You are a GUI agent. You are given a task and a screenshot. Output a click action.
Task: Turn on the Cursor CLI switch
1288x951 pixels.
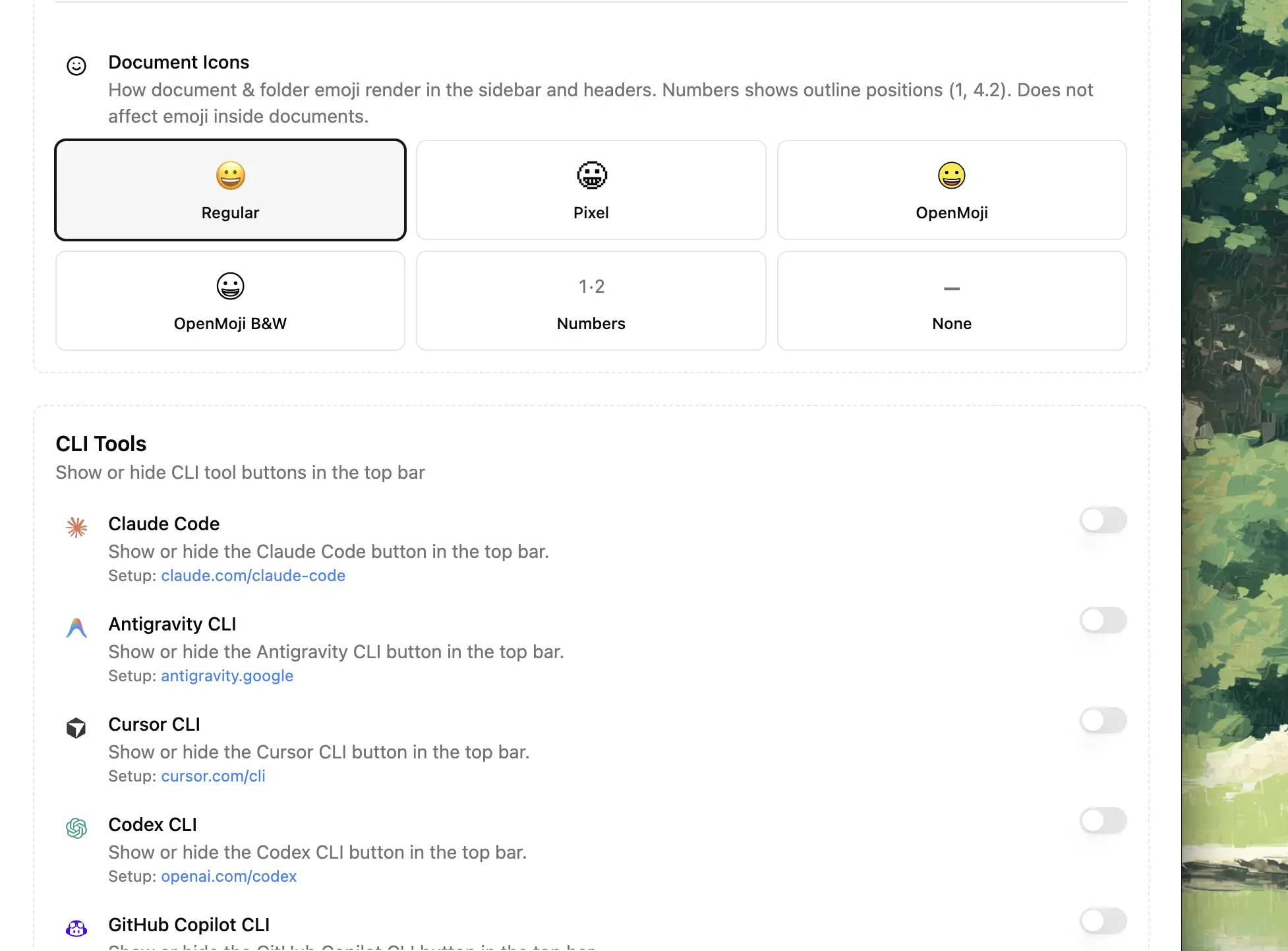point(1103,720)
